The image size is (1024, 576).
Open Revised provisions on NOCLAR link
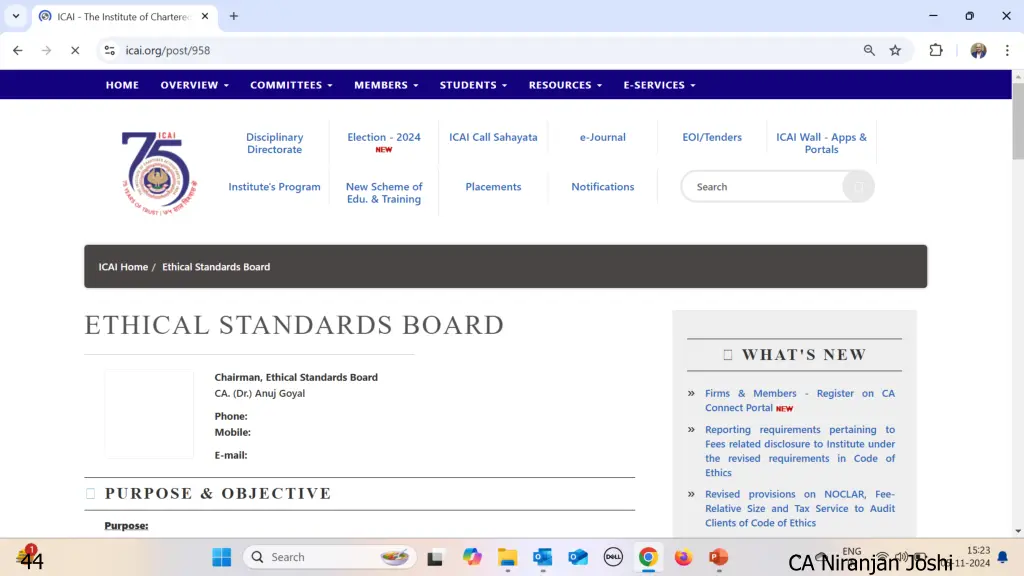click(800, 508)
